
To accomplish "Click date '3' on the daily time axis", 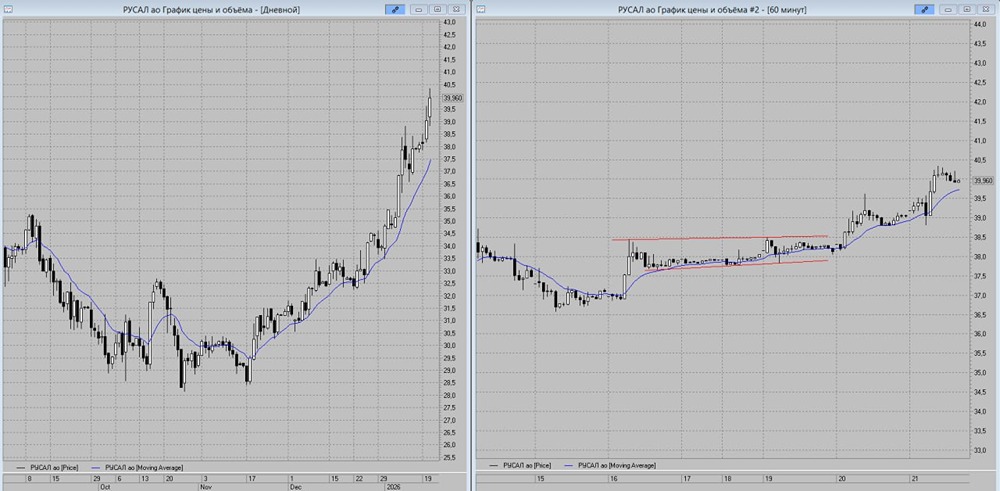I will click(x=205, y=478).
